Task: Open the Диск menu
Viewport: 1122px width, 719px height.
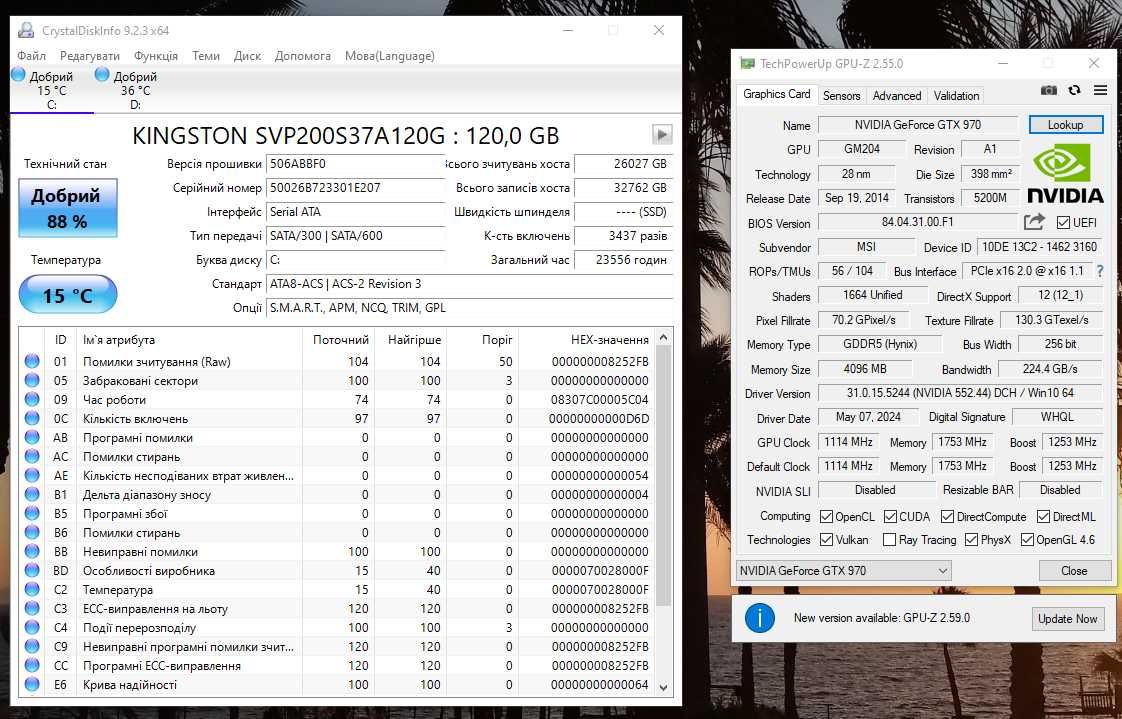Action: (248, 56)
